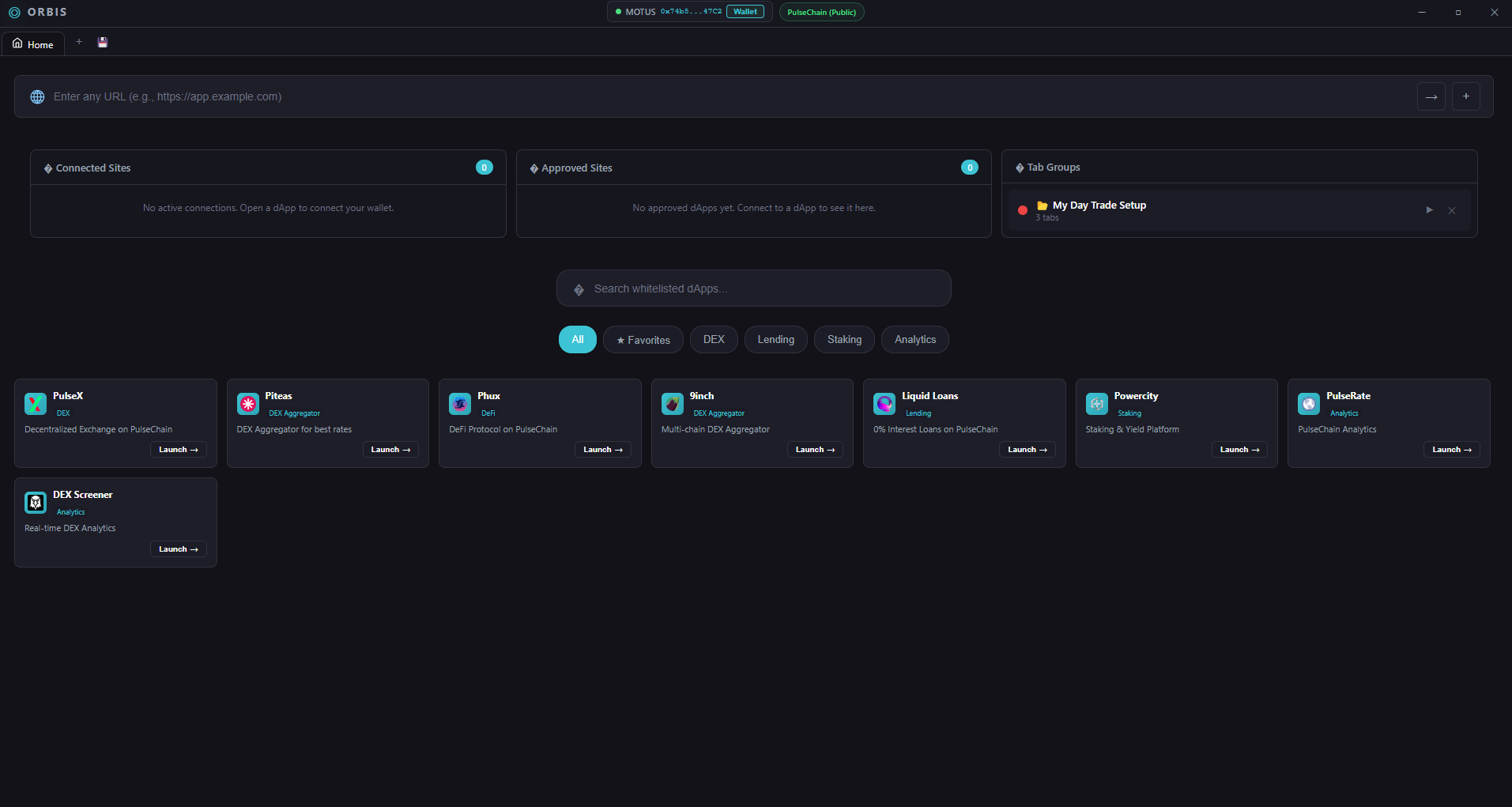Click the folder icon in My Day Trade Setup
Viewport: 1512px width, 807px height.
coord(1043,206)
